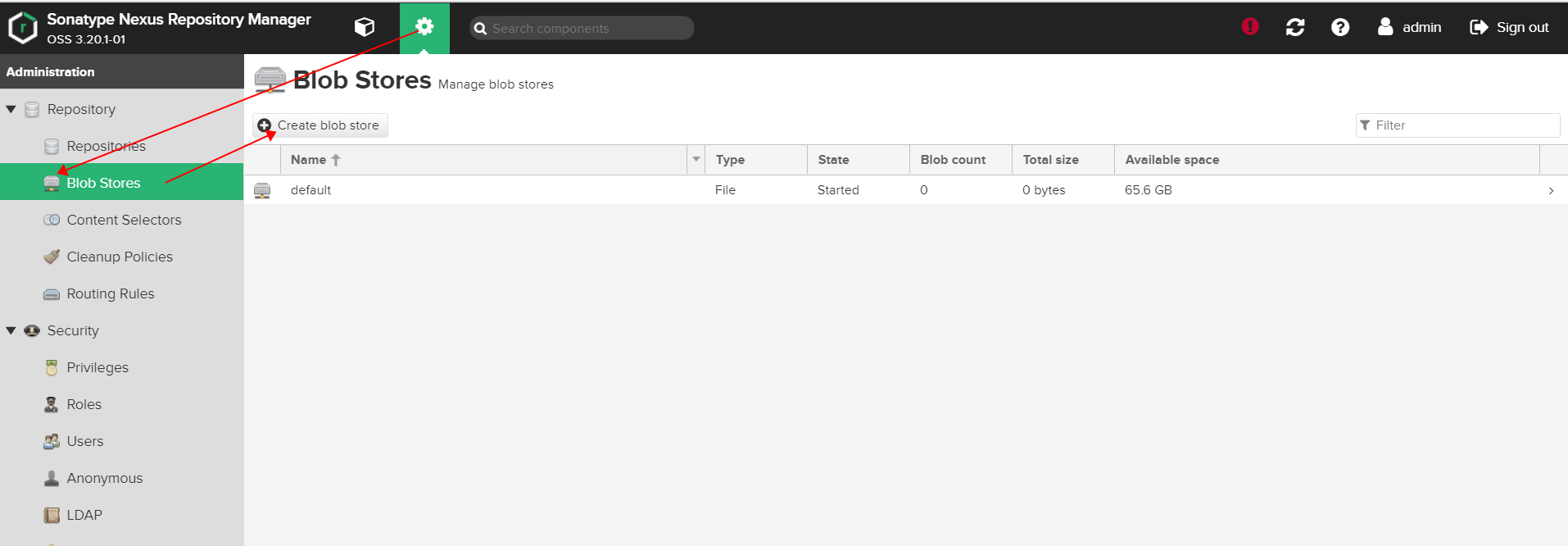The image size is (1568, 546).
Task: Click the '65.6 GB' available space cell
Action: (x=1148, y=190)
